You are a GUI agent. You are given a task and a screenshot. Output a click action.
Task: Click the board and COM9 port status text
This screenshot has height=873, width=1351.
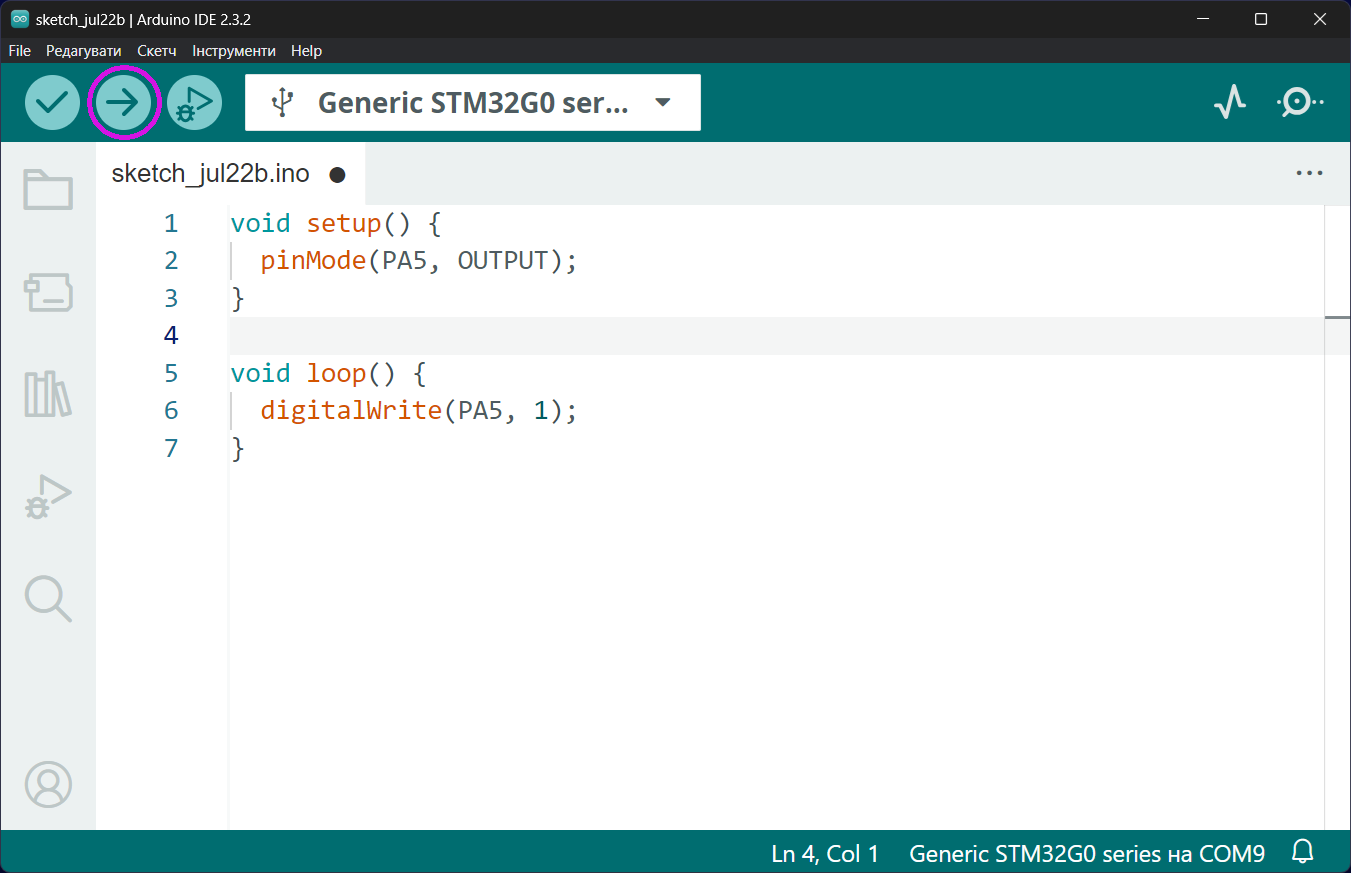1087,853
